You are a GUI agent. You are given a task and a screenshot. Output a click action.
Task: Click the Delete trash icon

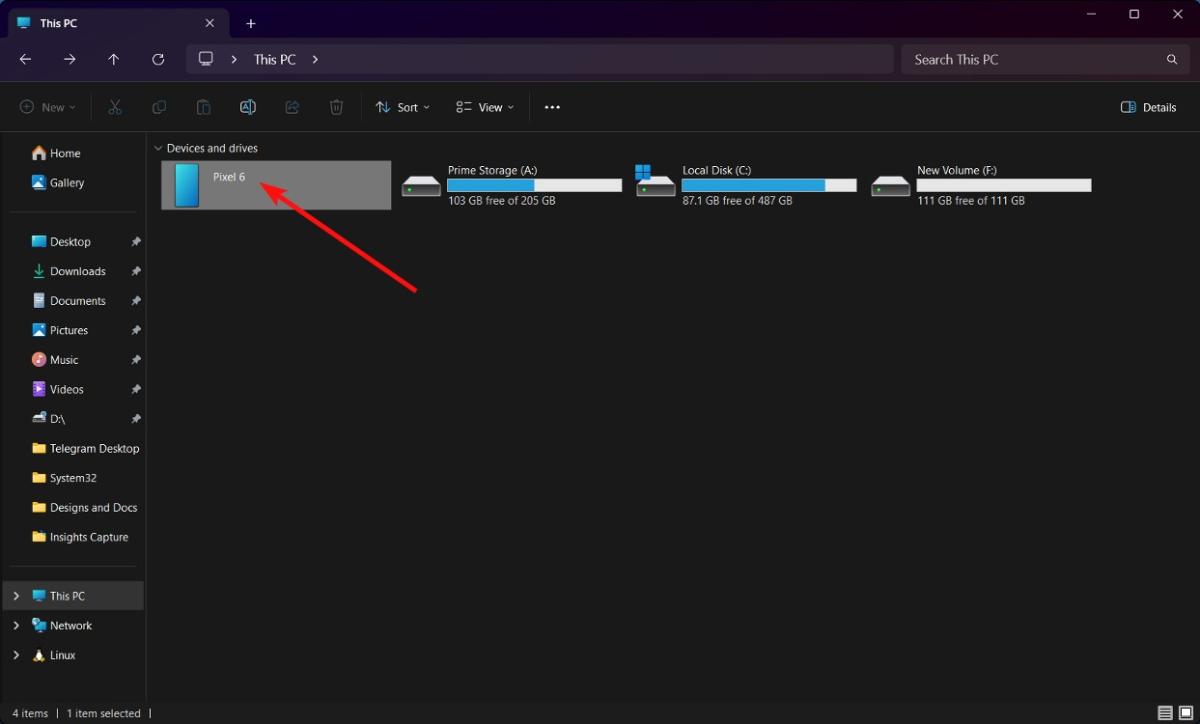click(x=336, y=106)
